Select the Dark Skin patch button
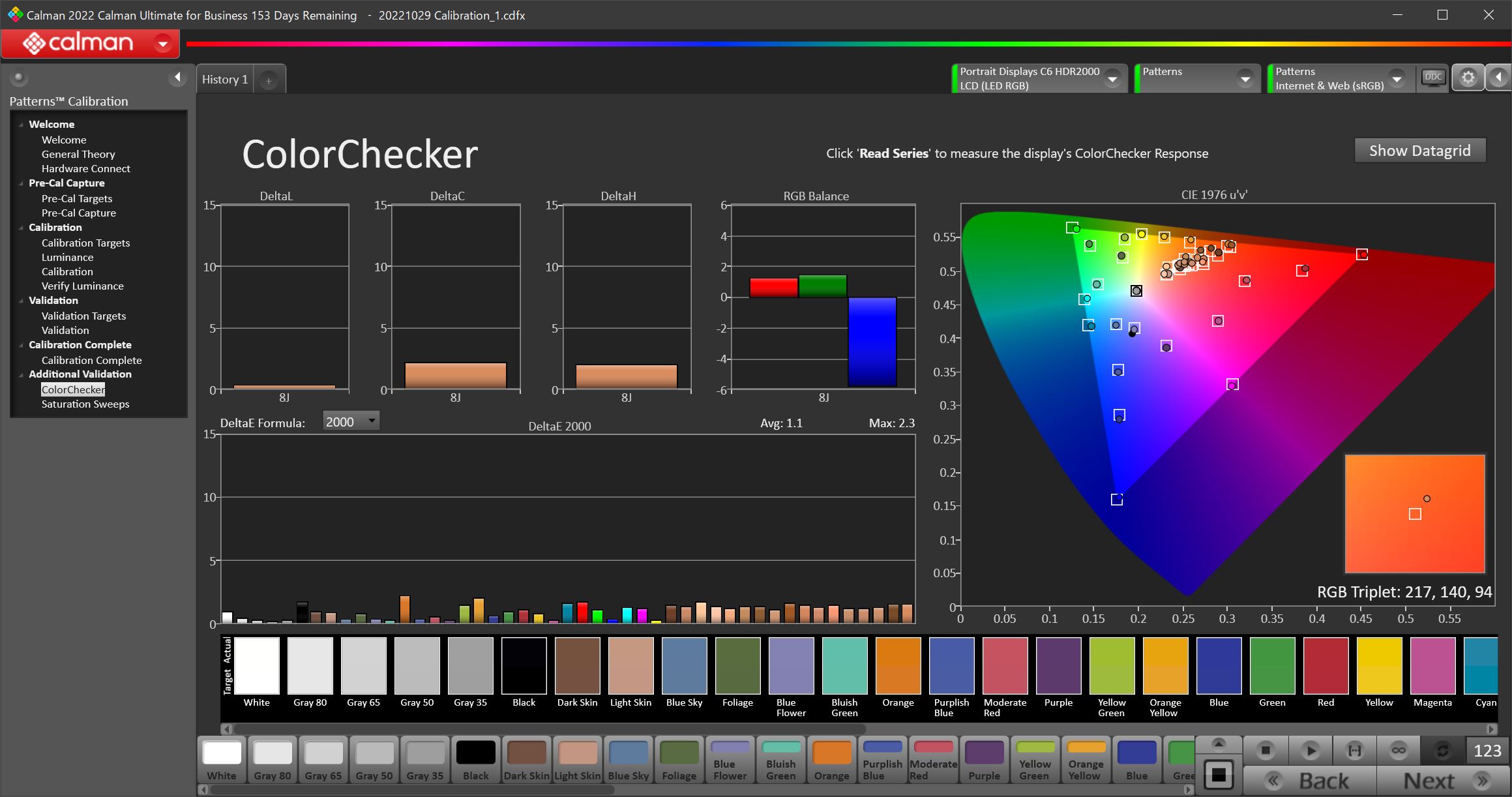The image size is (1512, 797). [527, 760]
